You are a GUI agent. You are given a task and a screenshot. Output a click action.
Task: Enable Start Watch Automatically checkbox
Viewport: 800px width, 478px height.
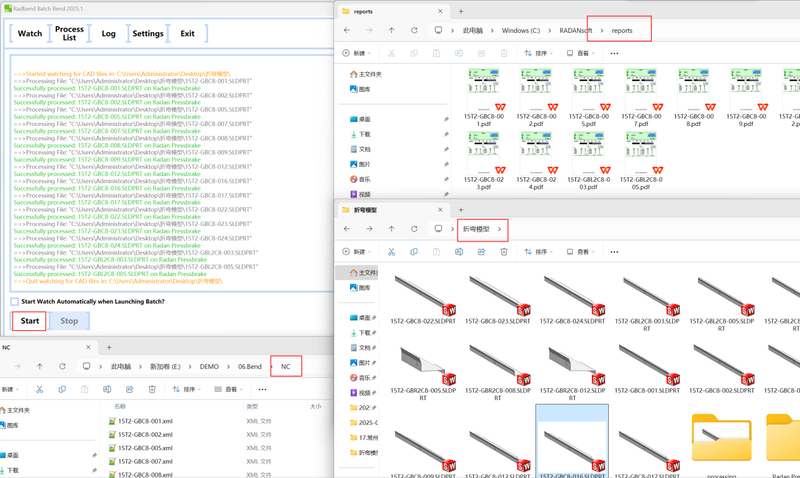coord(15,301)
